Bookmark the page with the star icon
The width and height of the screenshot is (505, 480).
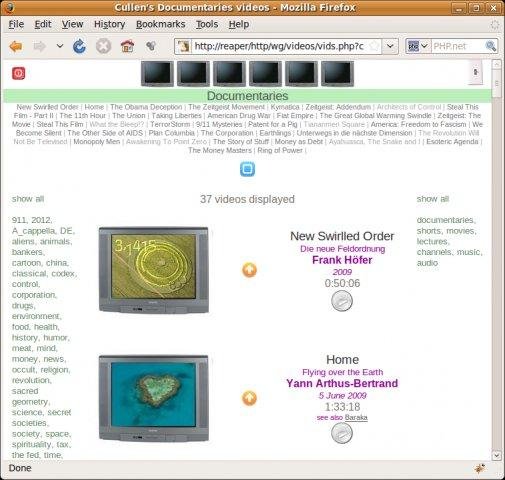click(374, 46)
